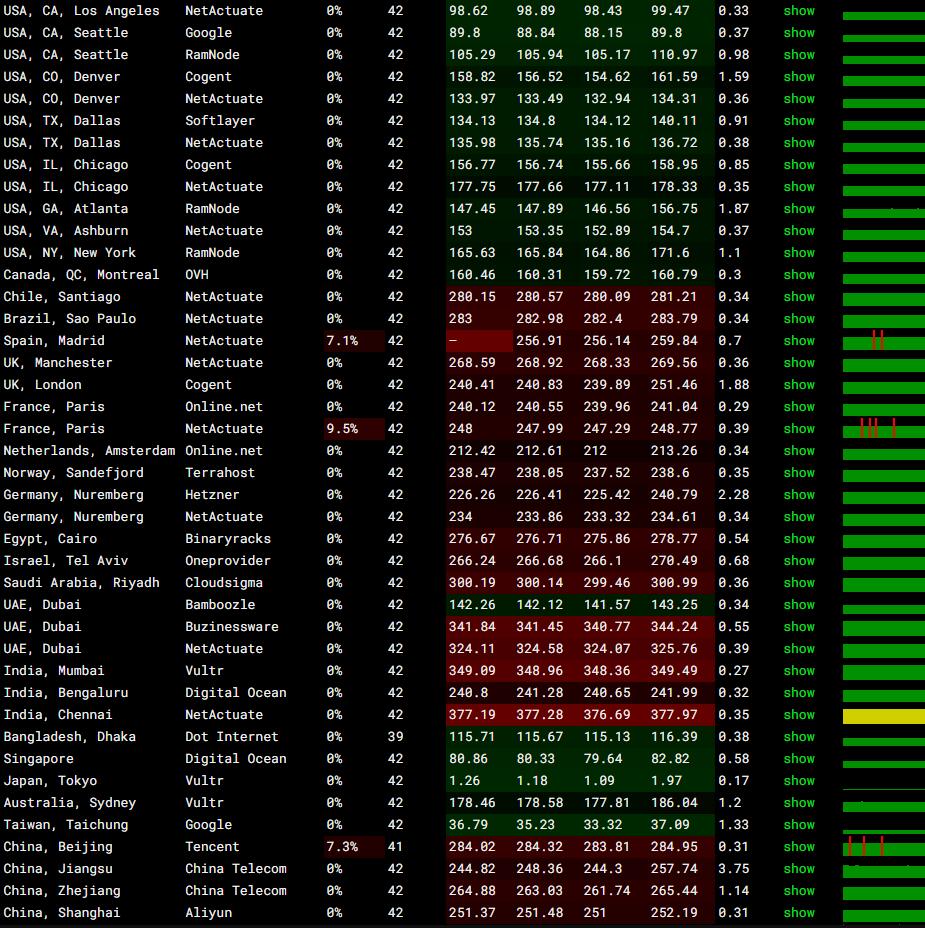The image size is (925, 928).
Task: Open show link for Dubai Bamboozle
Action: tap(799, 605)
